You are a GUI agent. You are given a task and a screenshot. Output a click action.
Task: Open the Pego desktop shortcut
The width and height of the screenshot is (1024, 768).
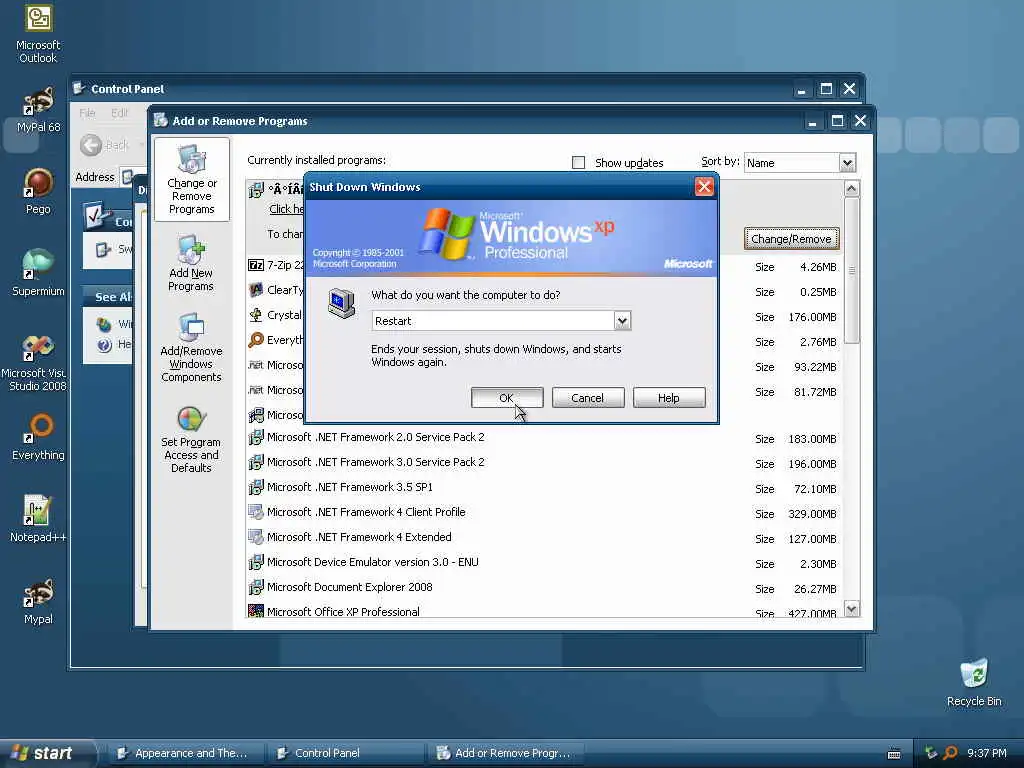[x=38, y=191]
